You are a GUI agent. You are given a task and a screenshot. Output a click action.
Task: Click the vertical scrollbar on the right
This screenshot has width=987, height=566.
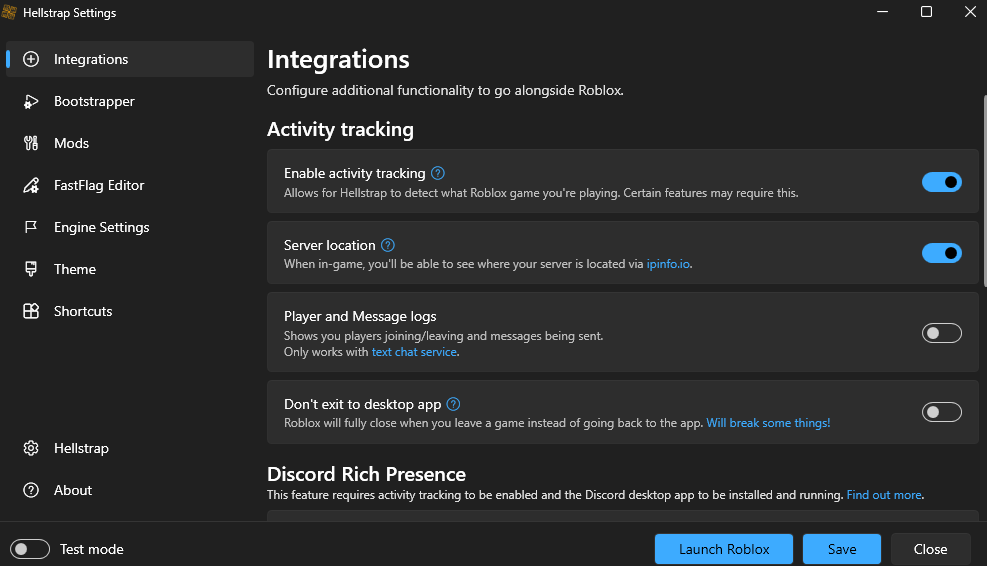click(x=984, y=189)
